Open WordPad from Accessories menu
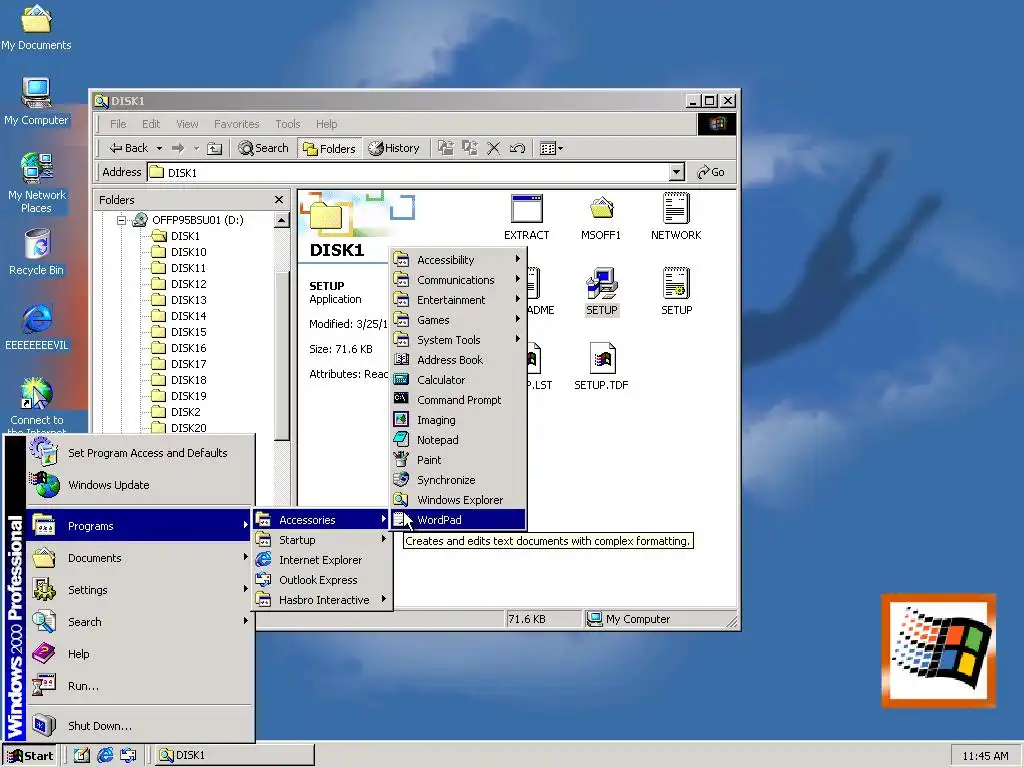 tap(458, 520)
